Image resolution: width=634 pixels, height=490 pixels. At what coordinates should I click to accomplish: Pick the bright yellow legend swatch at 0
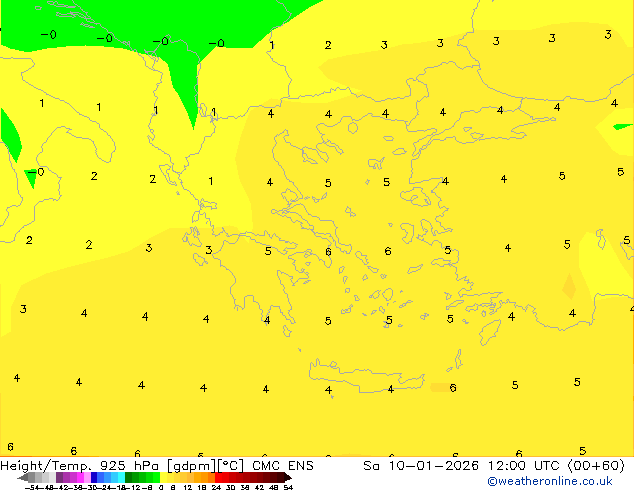[x=163, y=477]
